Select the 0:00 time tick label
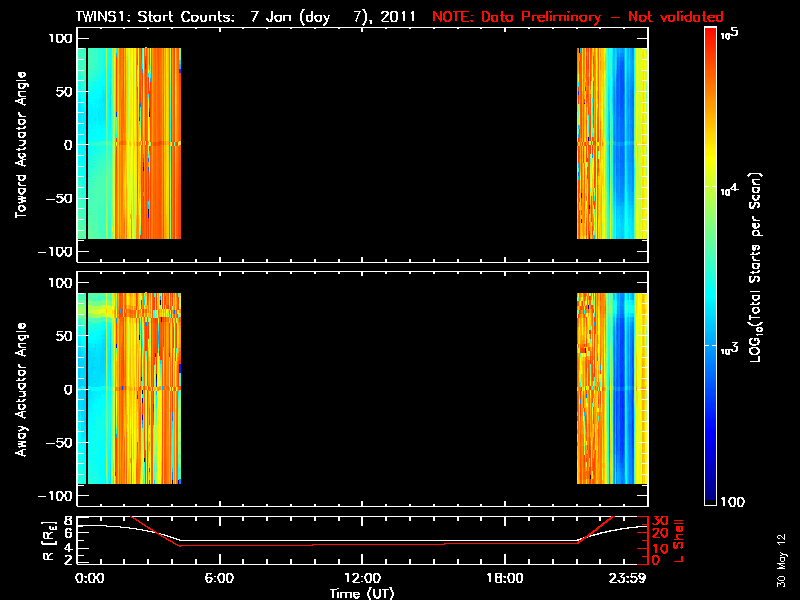This screenshot has height=600, width=800. coord(90,578)
